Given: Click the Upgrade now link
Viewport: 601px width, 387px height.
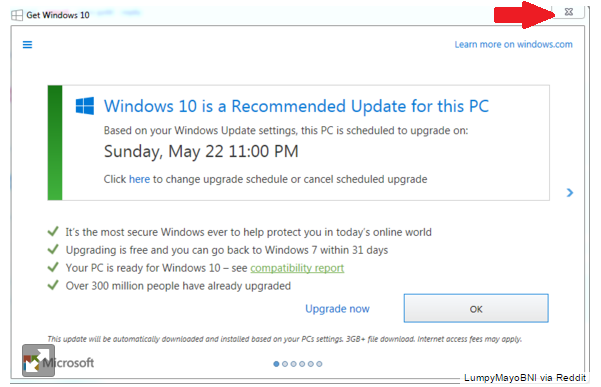Looking at the screenshot, I should [337, 309].
